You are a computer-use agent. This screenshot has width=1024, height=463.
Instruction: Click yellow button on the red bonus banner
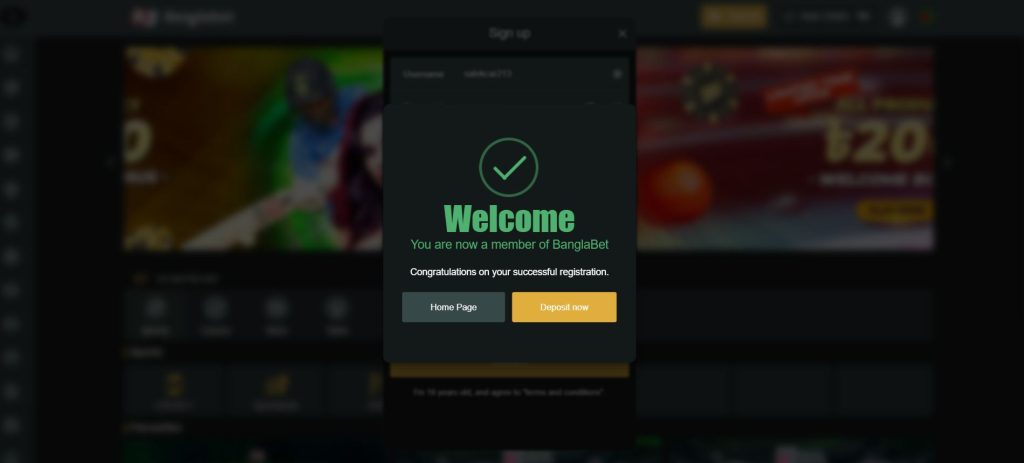[x=895, y=210]
